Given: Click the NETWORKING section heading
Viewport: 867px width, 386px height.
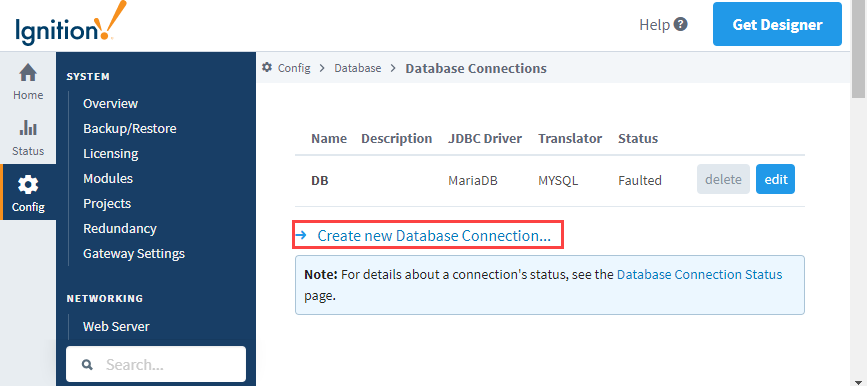Looking at the screenshot, I should (x=105, y=298).
